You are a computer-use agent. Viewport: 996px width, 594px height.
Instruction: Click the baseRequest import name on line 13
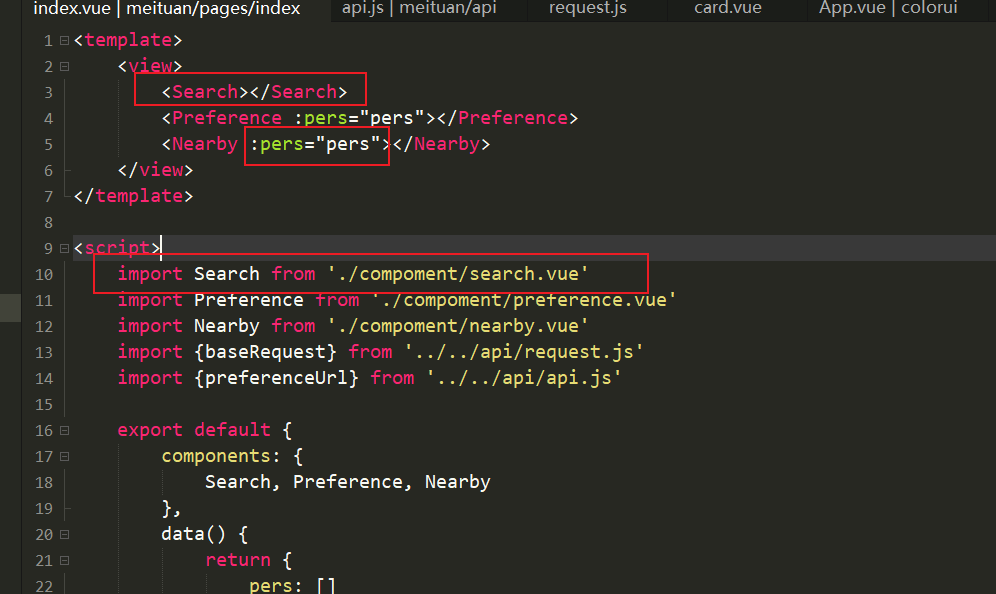pyautogui.click(x=266, y=352)
